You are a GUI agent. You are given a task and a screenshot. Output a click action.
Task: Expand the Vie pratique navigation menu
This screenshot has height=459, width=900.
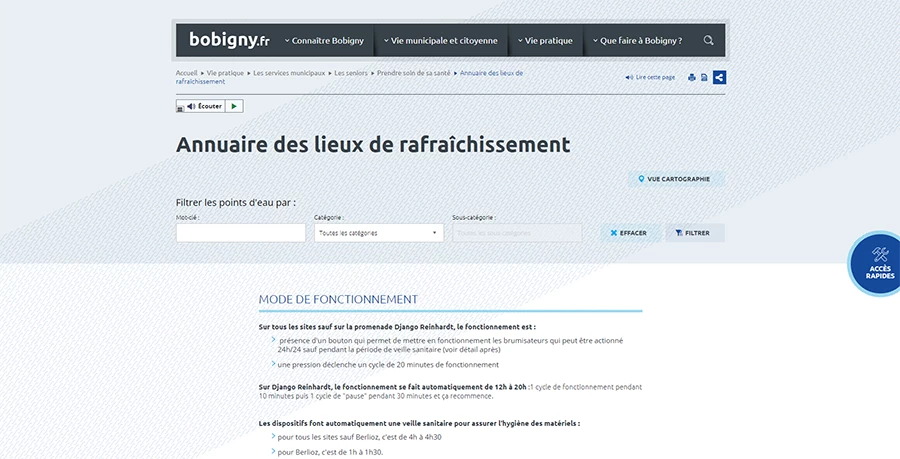pyautogui.click(x=545, y=41)
